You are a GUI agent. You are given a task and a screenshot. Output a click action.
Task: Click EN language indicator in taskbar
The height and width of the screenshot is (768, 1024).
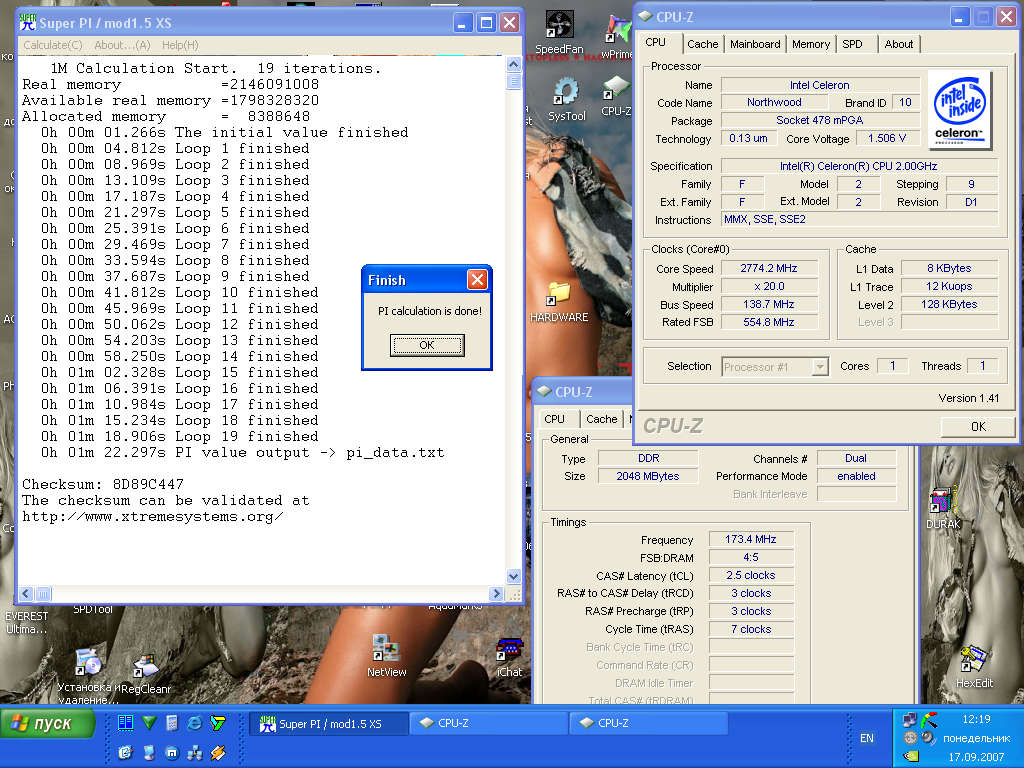pos(867,738)
